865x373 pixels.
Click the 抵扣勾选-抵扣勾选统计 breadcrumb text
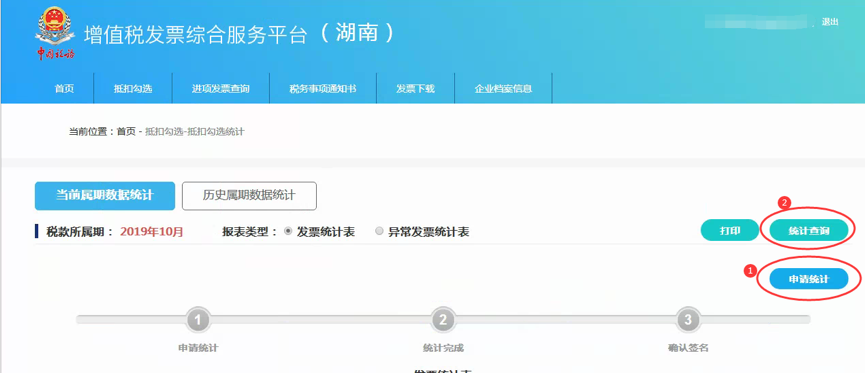coord(195,132)
